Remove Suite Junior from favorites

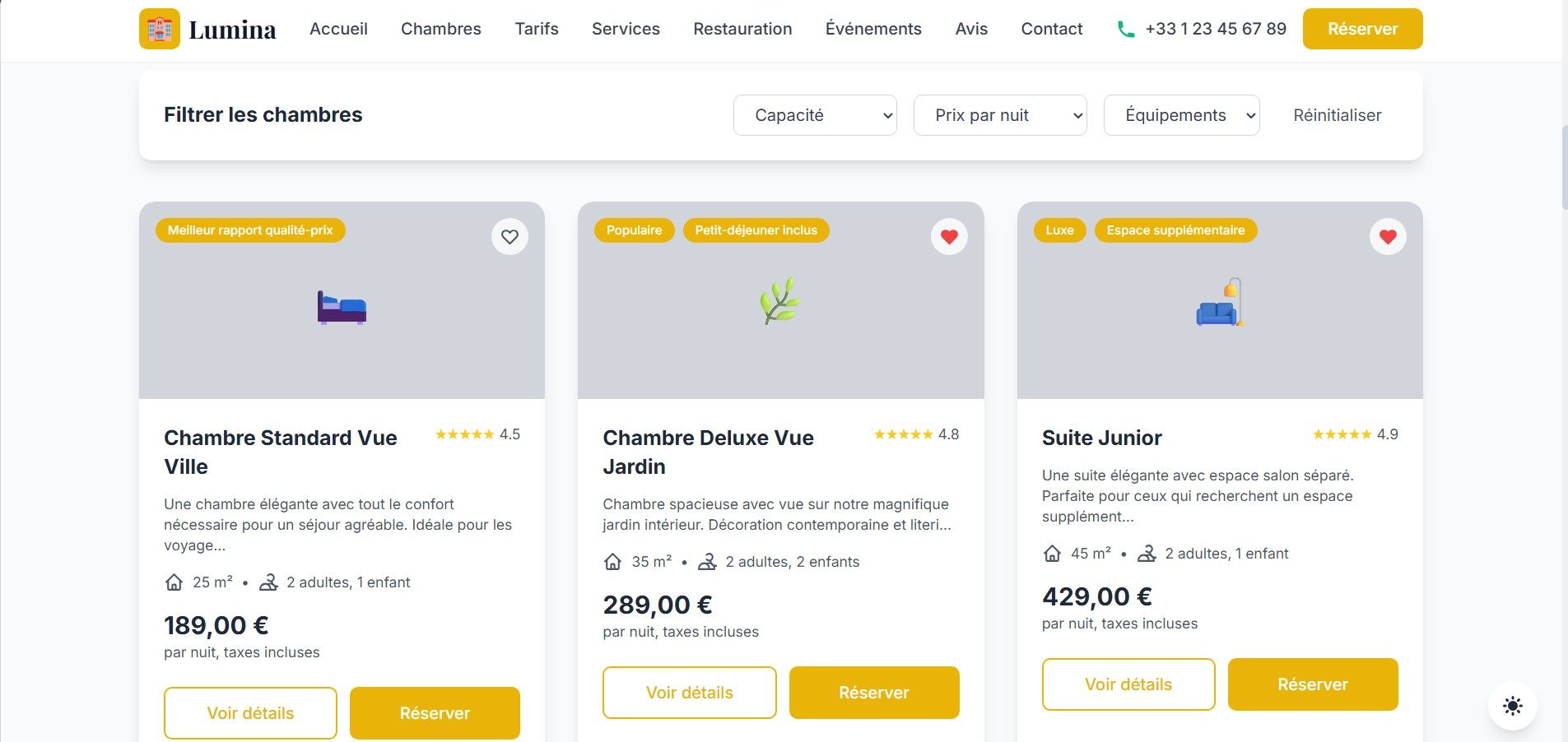1388,237
